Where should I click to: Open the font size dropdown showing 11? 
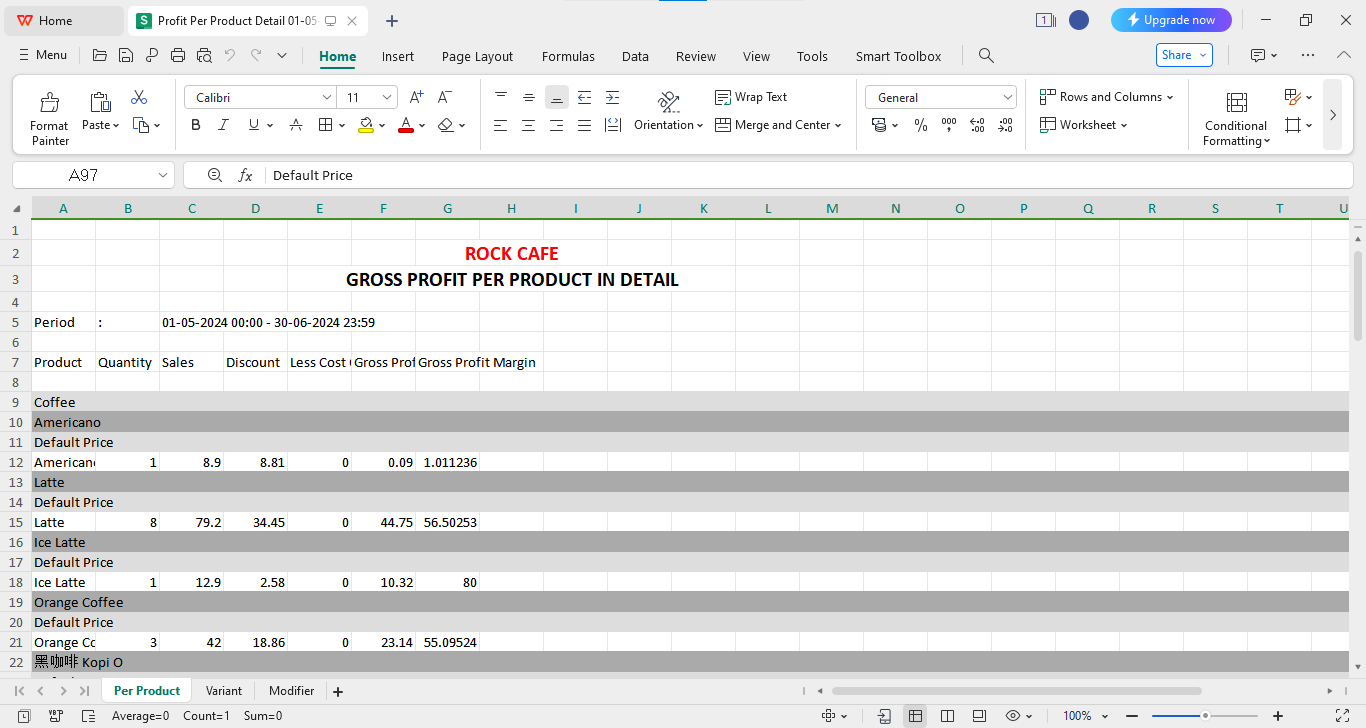[x=387, y=97]
